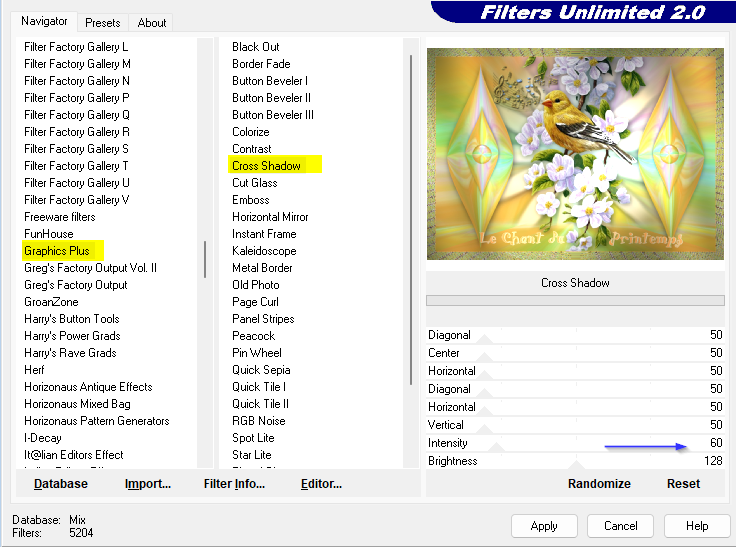
Task: Select the I-Decay category
Action: 43,438
